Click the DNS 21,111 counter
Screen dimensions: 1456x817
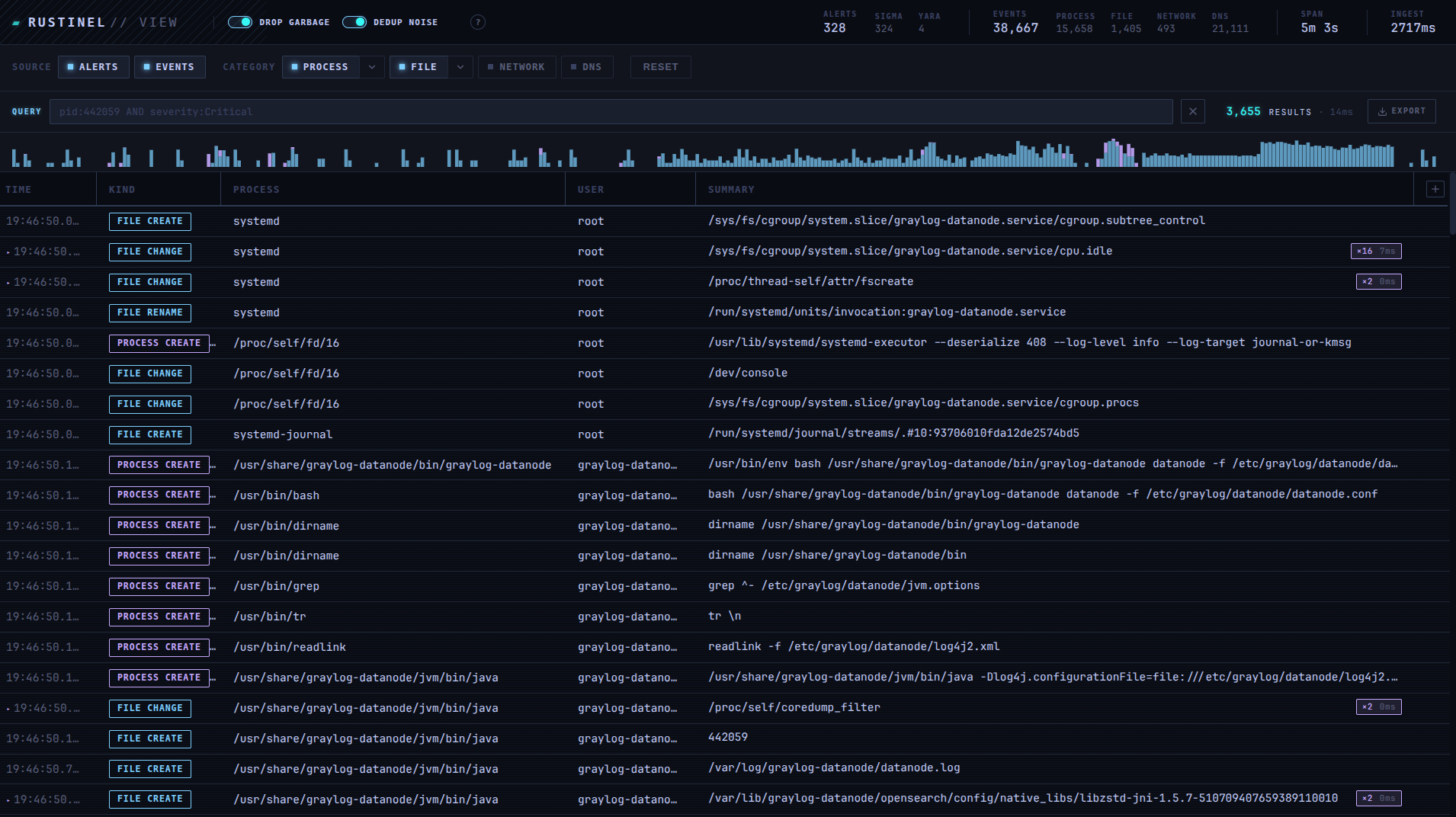[1230, 23]
